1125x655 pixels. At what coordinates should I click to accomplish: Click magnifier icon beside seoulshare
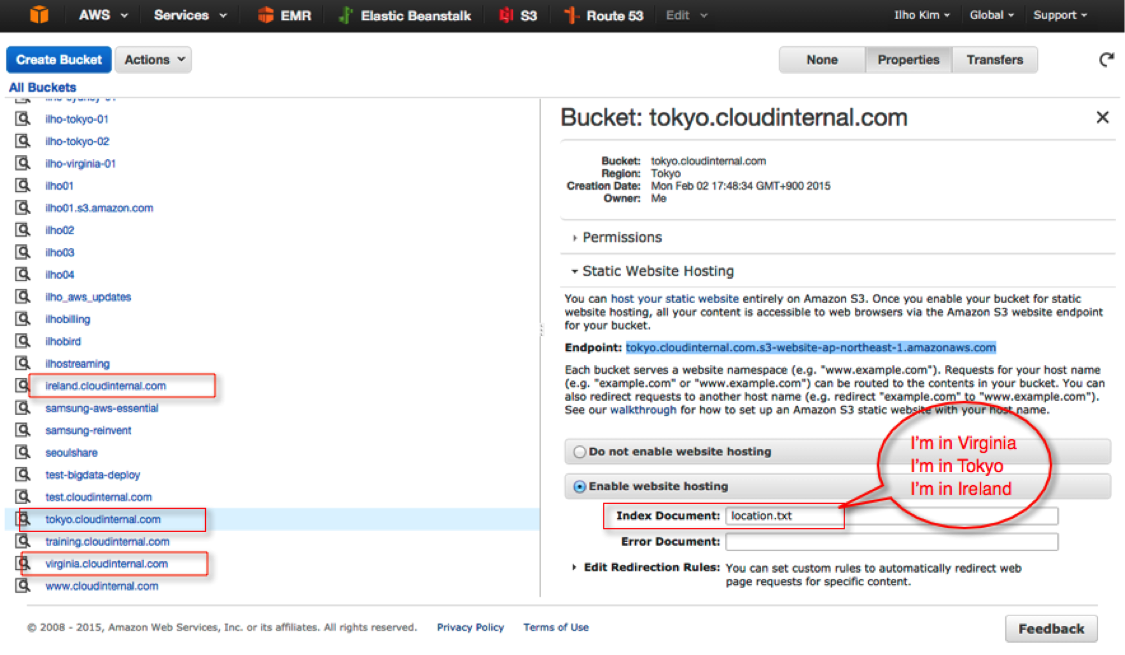pyautogui.click(x=23, y=452)
